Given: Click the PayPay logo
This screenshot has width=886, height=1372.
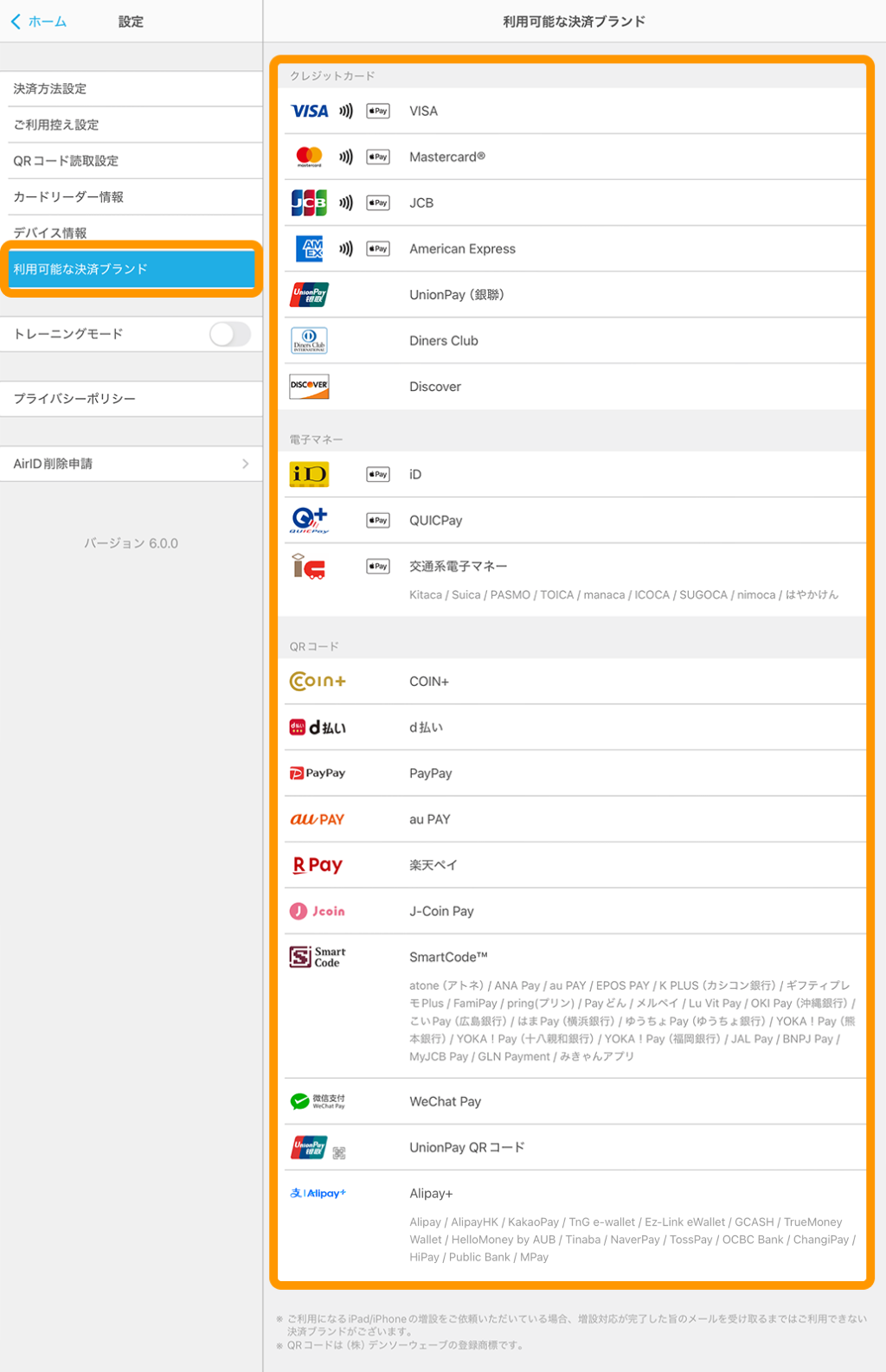Looking at the screenshot, I should 318,773.
